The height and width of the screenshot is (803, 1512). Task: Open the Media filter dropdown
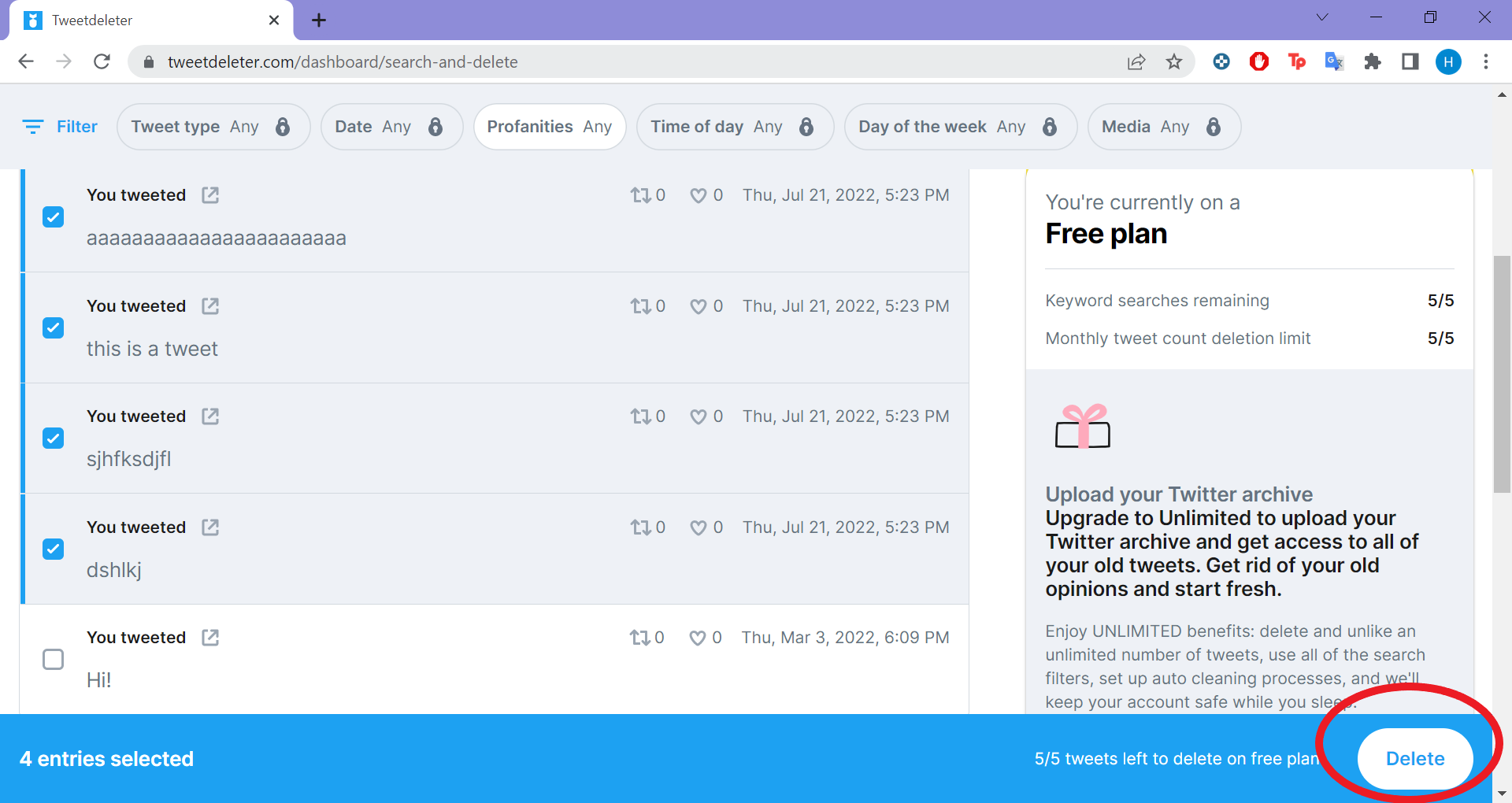point(1164,127)
